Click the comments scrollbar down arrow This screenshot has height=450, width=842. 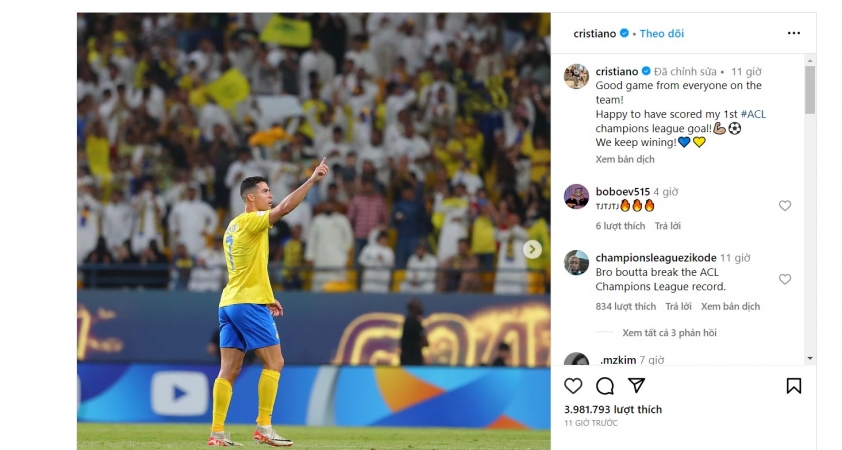[x=810, y=358]
